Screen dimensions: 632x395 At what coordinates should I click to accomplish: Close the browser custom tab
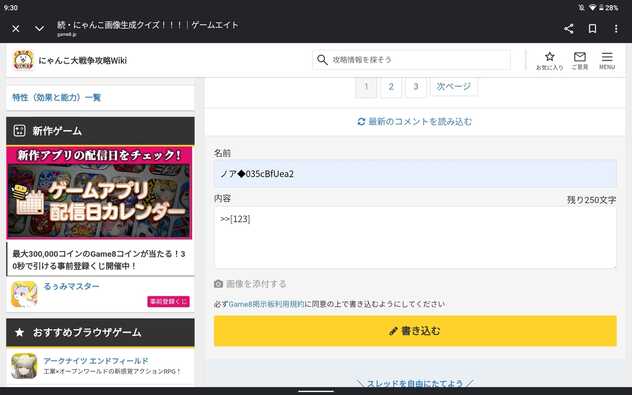pos(16,29)
